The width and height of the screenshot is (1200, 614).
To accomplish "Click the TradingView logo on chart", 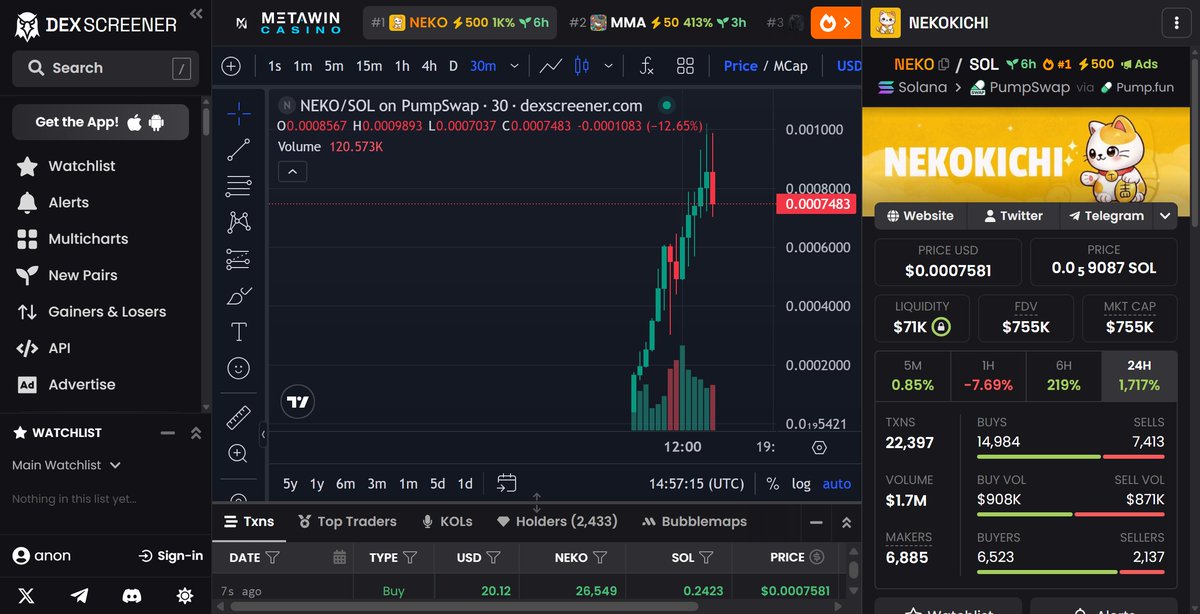I will [x=298, y=402].
